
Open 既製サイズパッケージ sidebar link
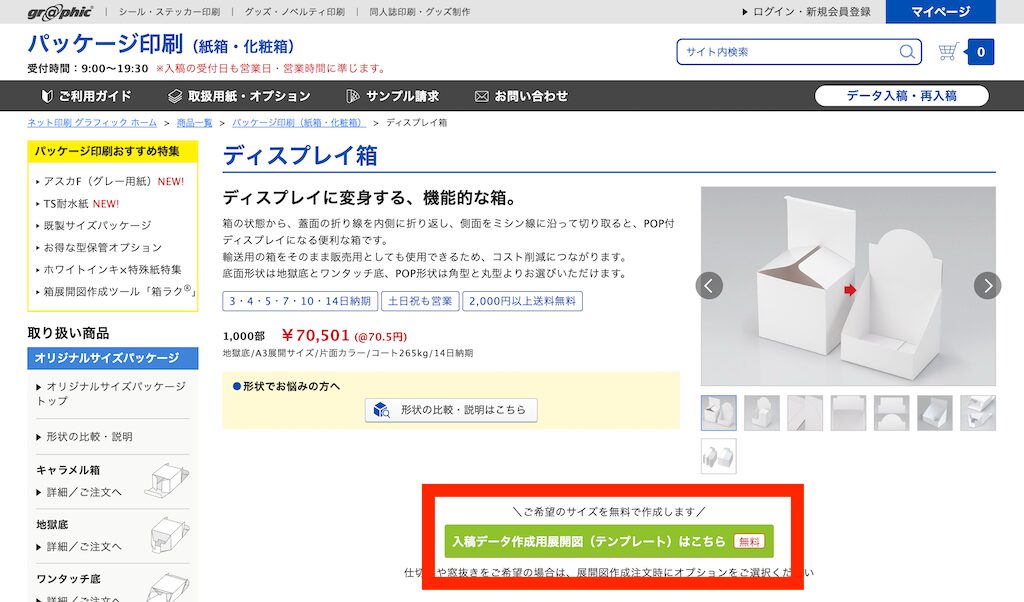[97, 225]
